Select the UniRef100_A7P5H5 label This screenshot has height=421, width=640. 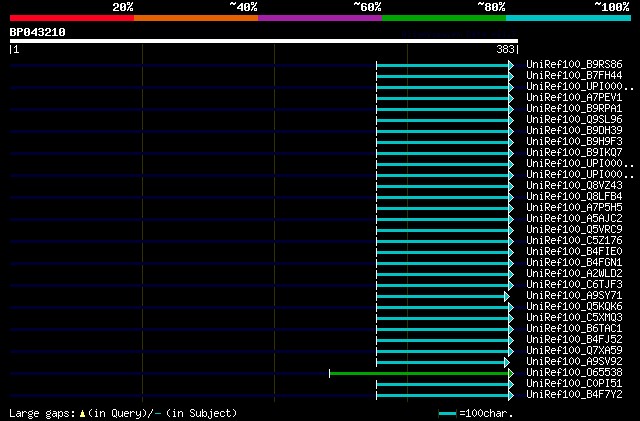click(574, 208)
